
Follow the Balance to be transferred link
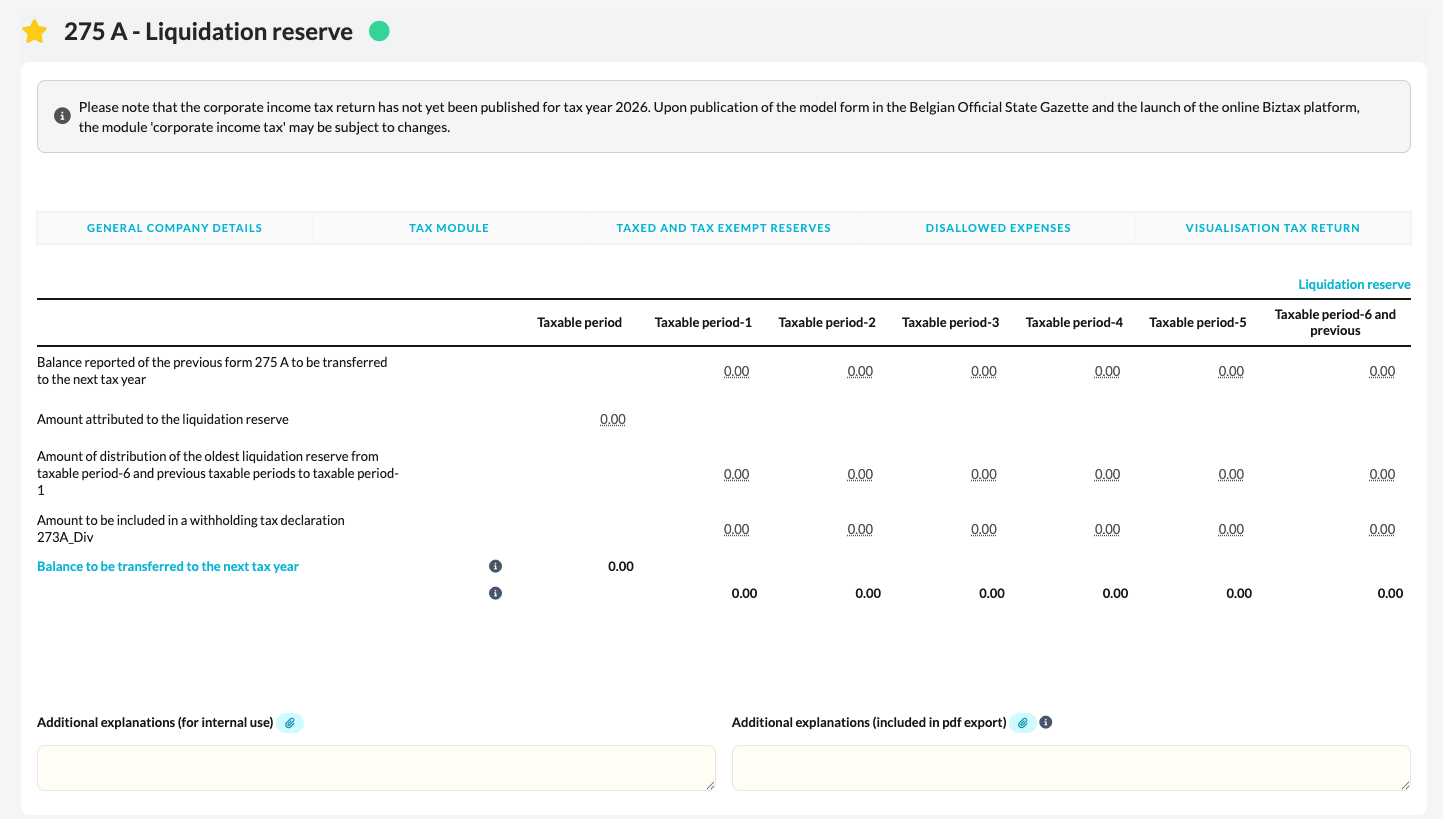click(x=168, y=566)
